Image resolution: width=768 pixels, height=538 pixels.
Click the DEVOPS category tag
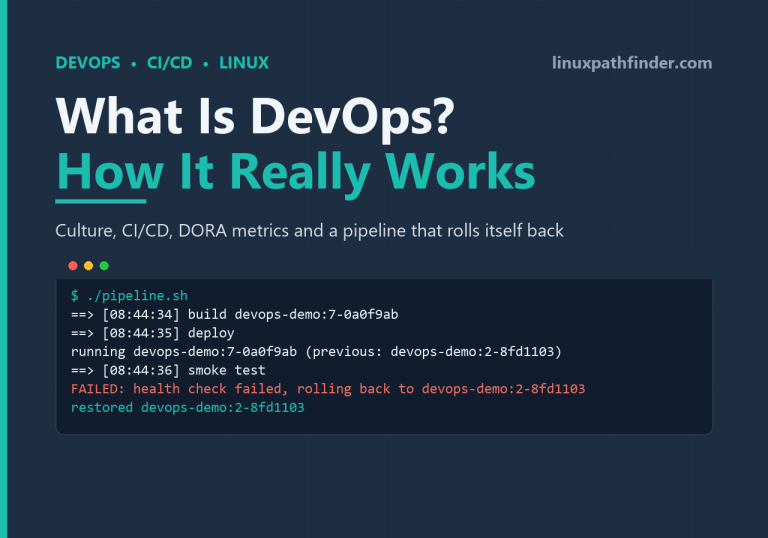coord(88,63)
